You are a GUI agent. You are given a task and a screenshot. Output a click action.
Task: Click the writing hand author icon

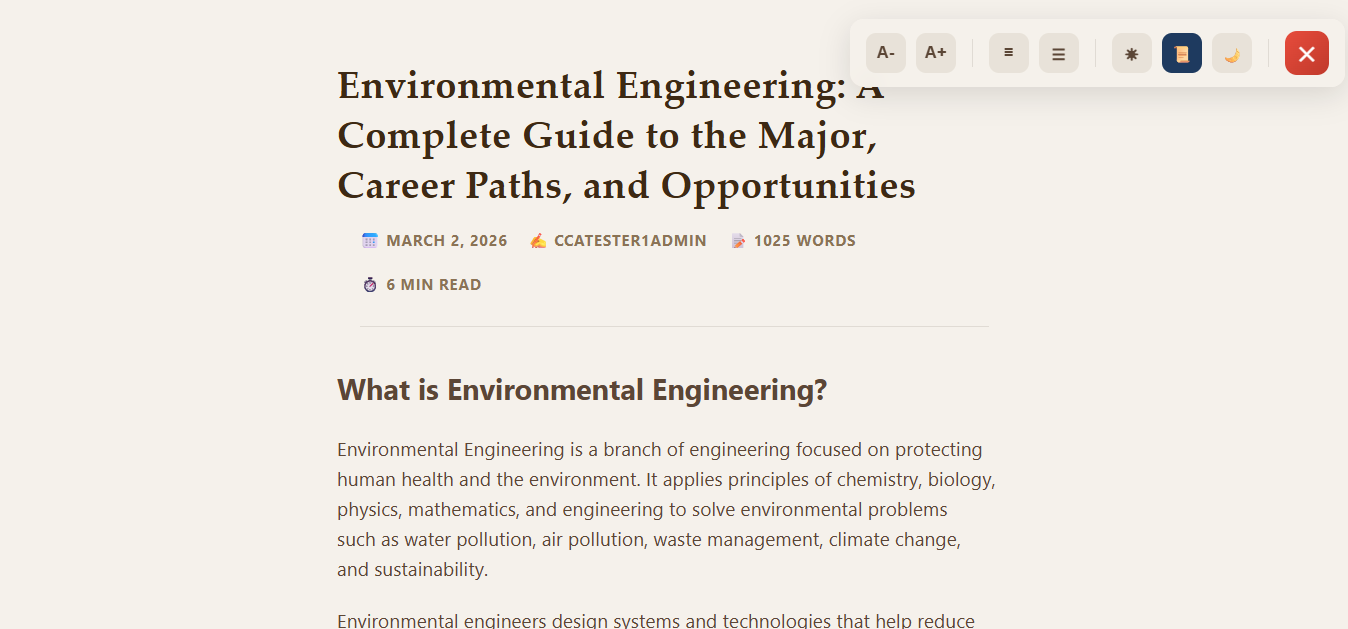(x=538, y=241)
